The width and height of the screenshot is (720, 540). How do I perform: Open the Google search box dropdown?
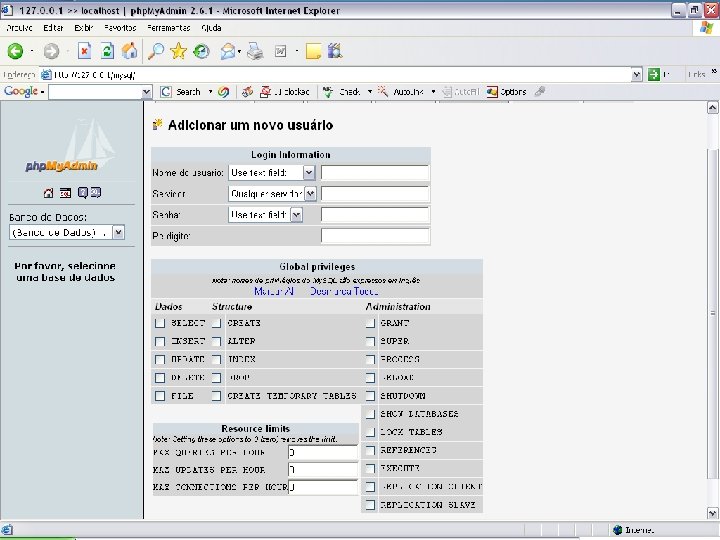point(146,92)
